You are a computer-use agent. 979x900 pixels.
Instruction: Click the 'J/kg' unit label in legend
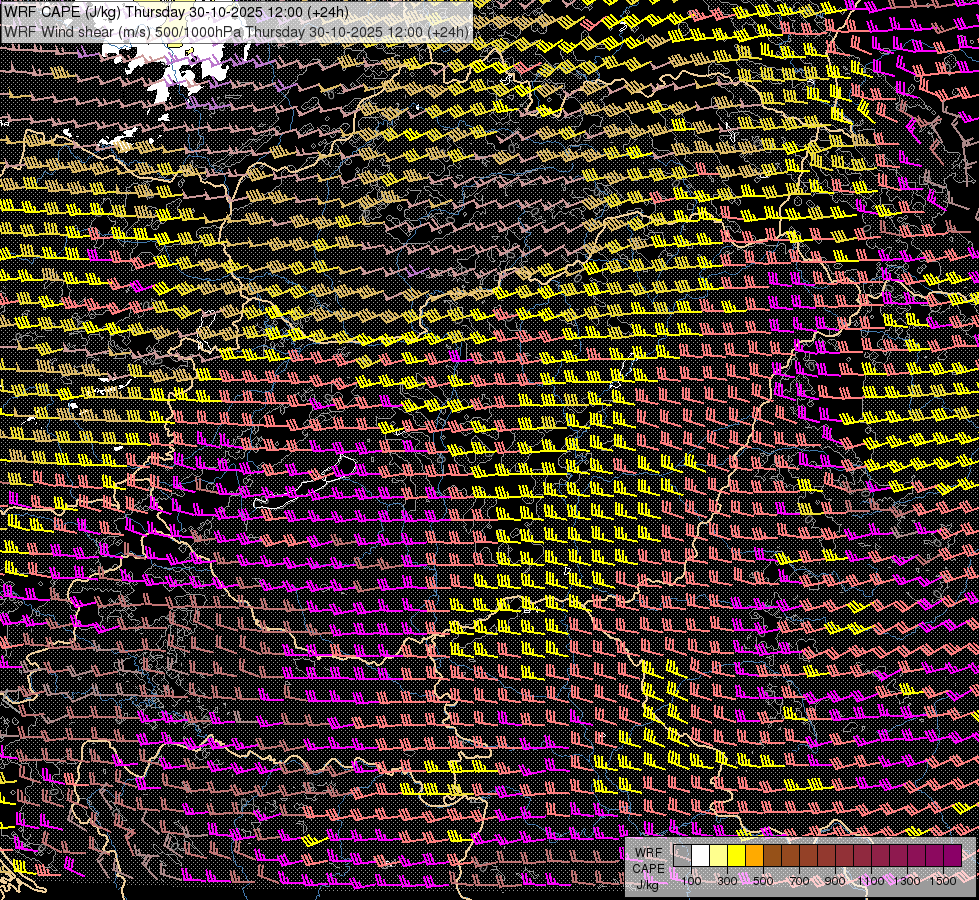click(648, 885)
